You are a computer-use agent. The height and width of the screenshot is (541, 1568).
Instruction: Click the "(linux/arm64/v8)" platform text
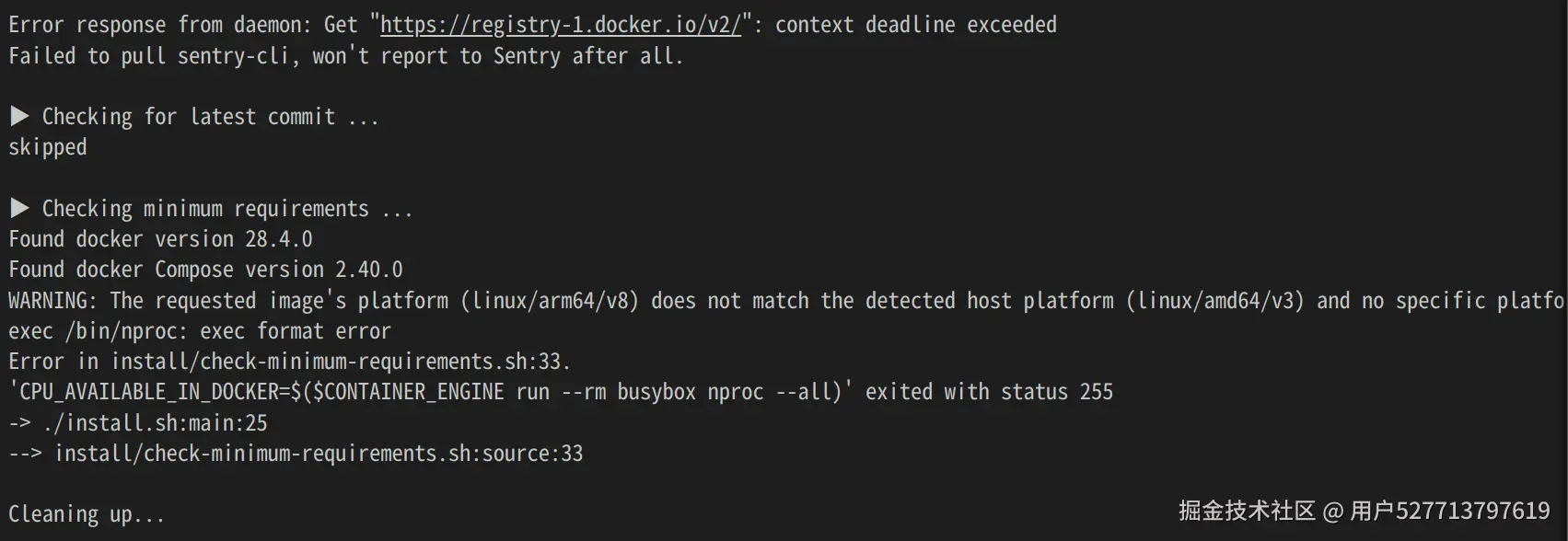click(x=549, y=301)
